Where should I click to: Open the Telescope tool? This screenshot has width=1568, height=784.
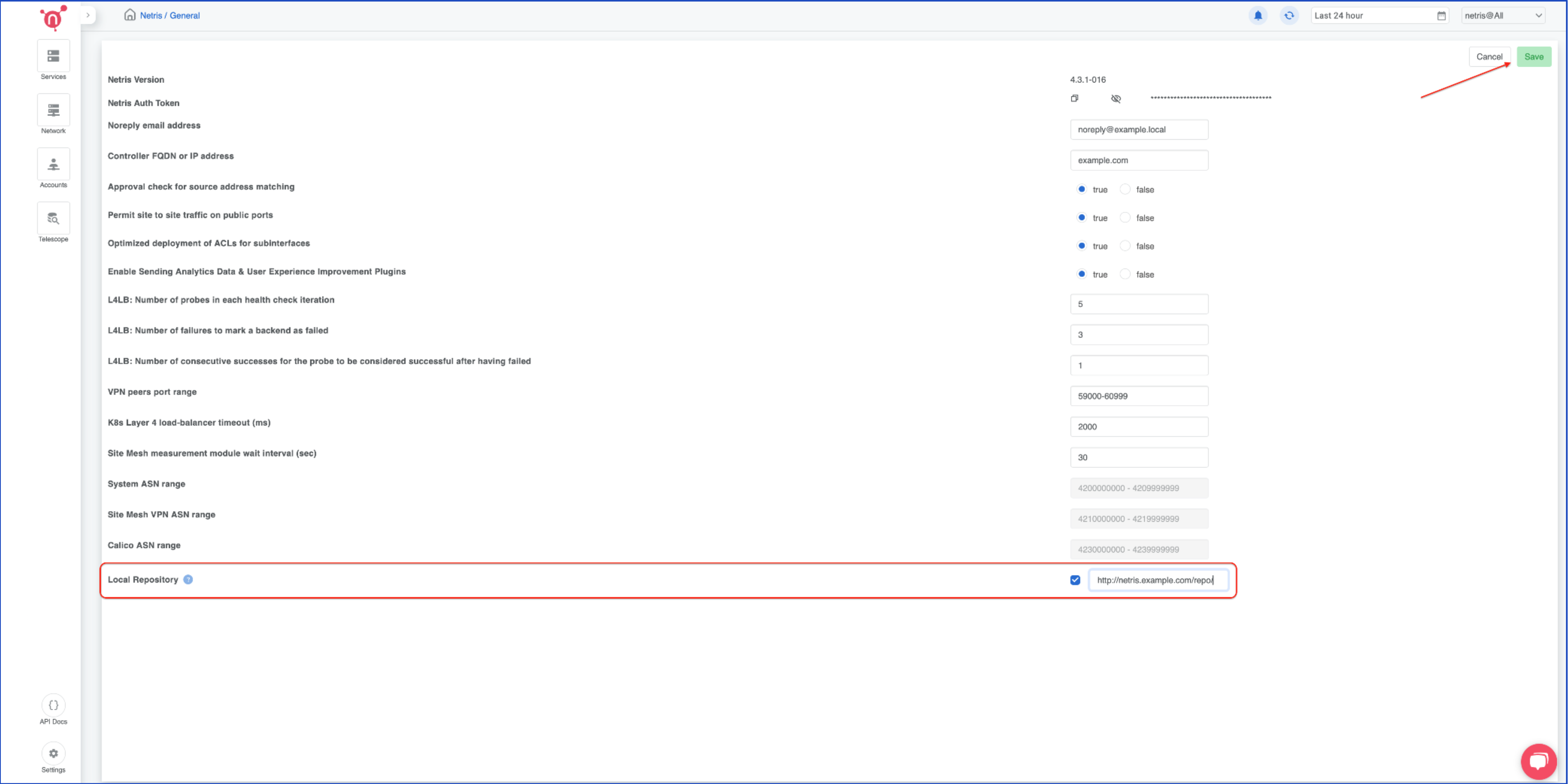click(x=53, y=219)
